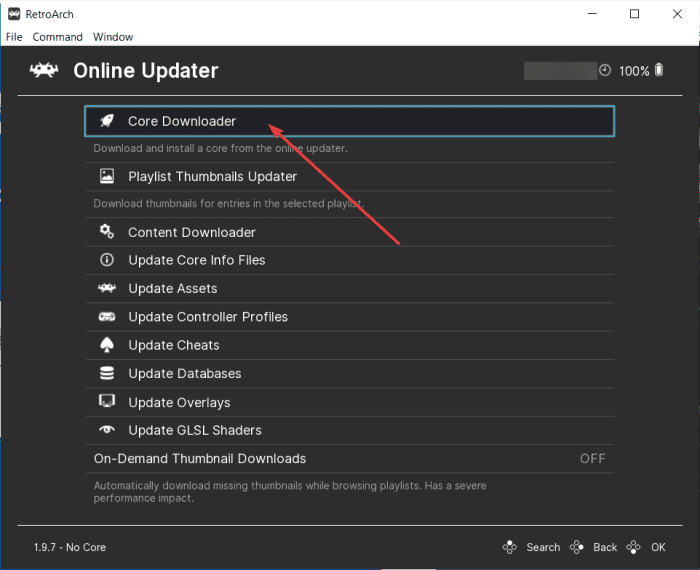Image resolution: width=700 pixels, height=570 pixels.
Task: Click the gamepad icon beside OK
Action: tap(633, 547)
